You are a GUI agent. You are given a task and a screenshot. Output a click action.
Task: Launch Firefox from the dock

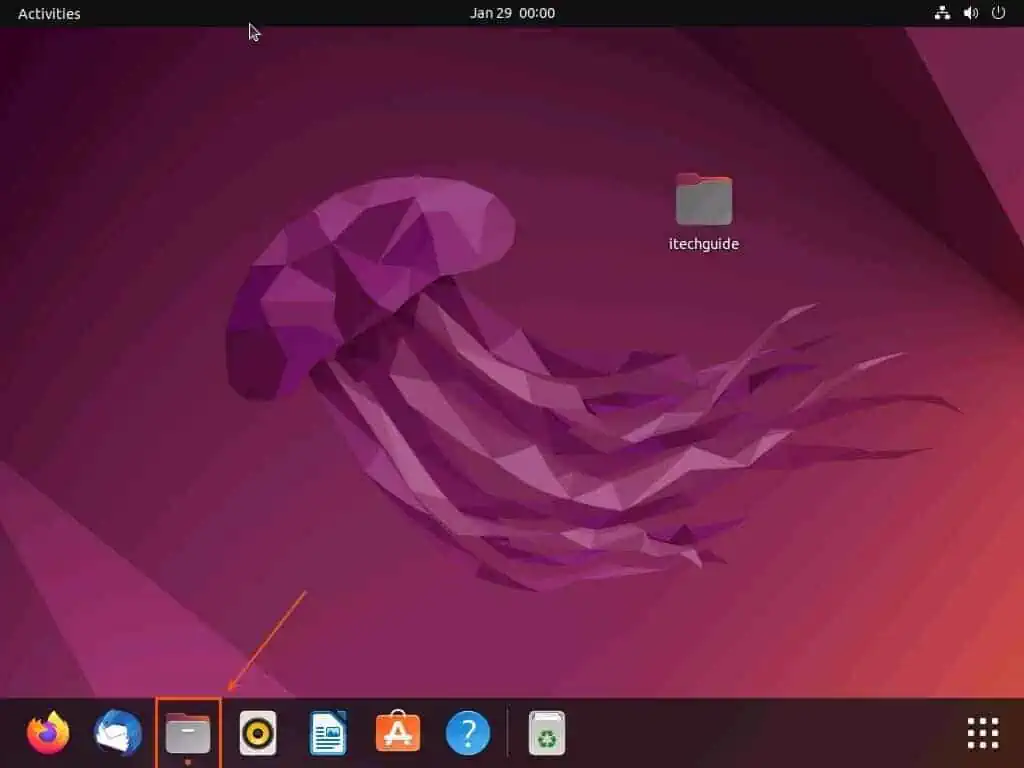coord(47,733)
